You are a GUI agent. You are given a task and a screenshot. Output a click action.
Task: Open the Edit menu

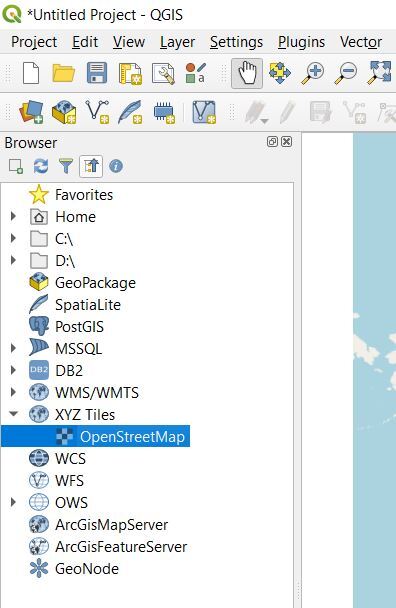point(85,42)
